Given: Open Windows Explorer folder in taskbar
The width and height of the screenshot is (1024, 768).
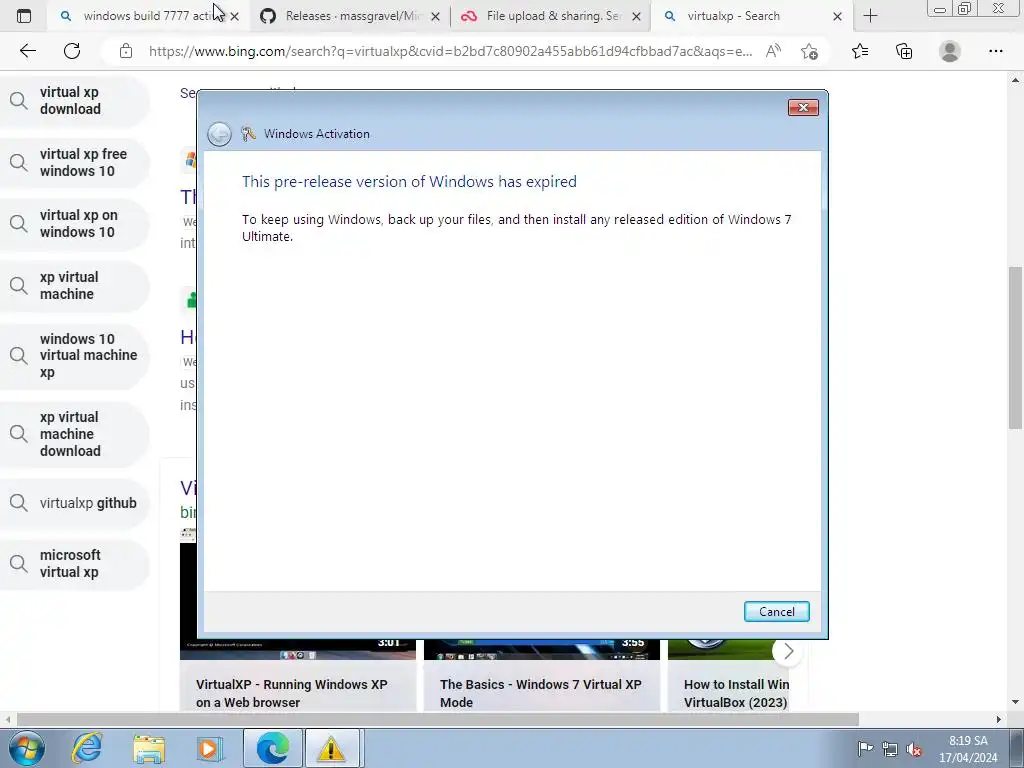Looking at the screenshot, I should (149, 748).
